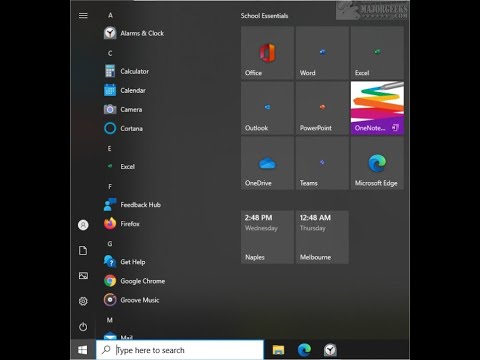Open the Power options
This screenshot has height=360, width=480.
(x=83, y=326)
